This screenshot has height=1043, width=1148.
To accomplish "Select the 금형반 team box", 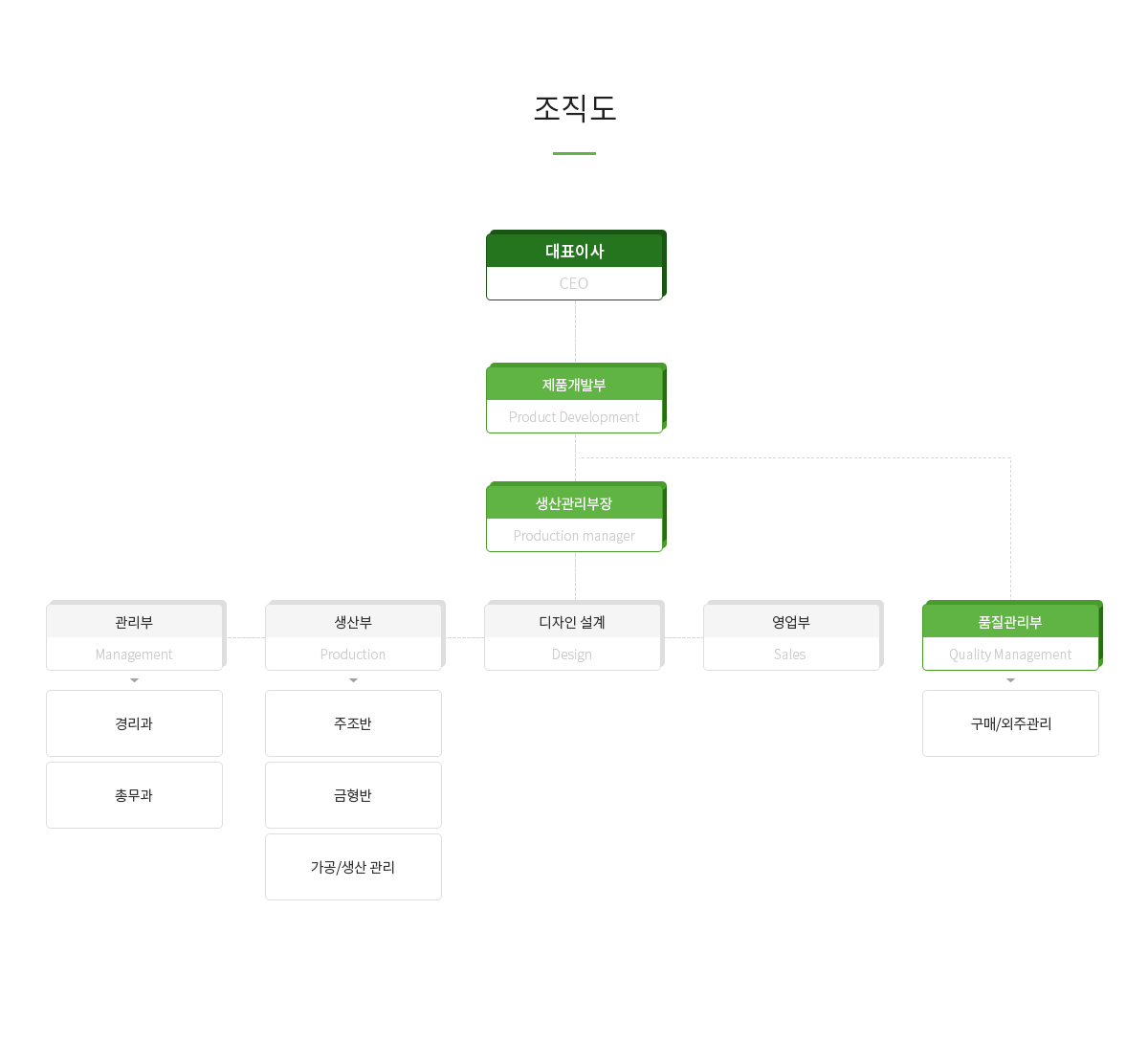I will click(x=353, y=795).
